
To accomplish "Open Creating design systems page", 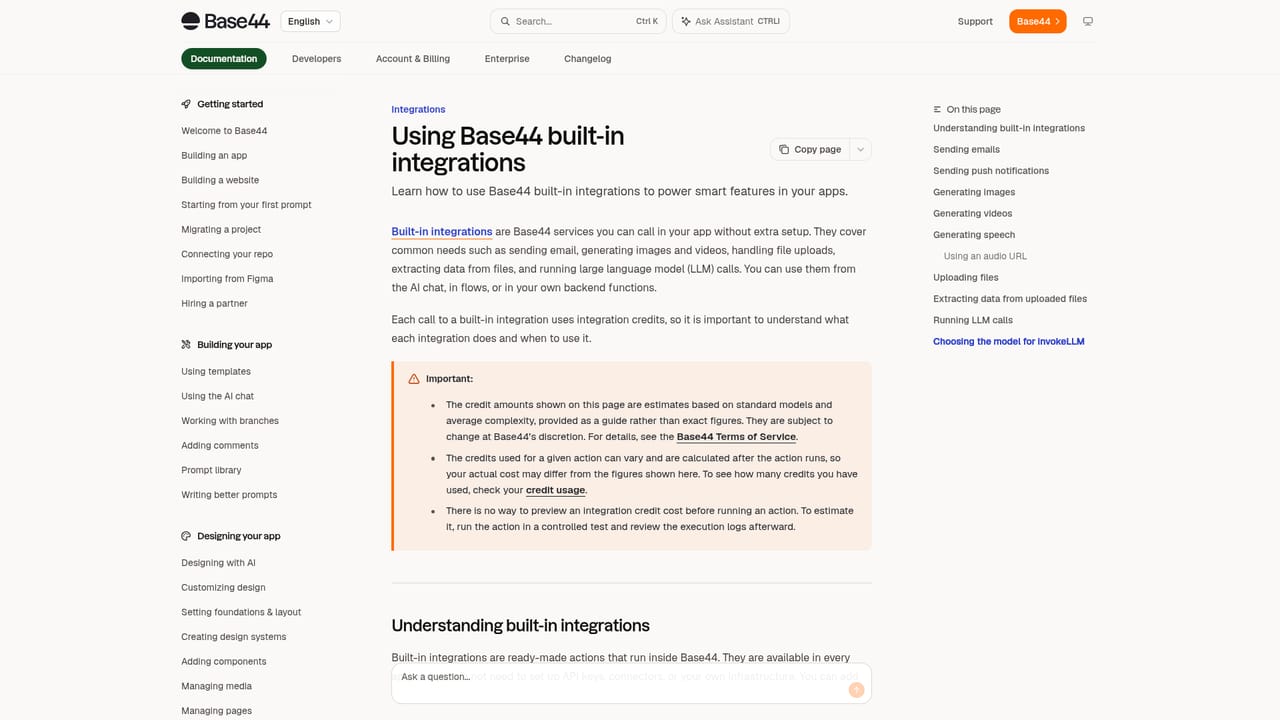I will (233, 637).
